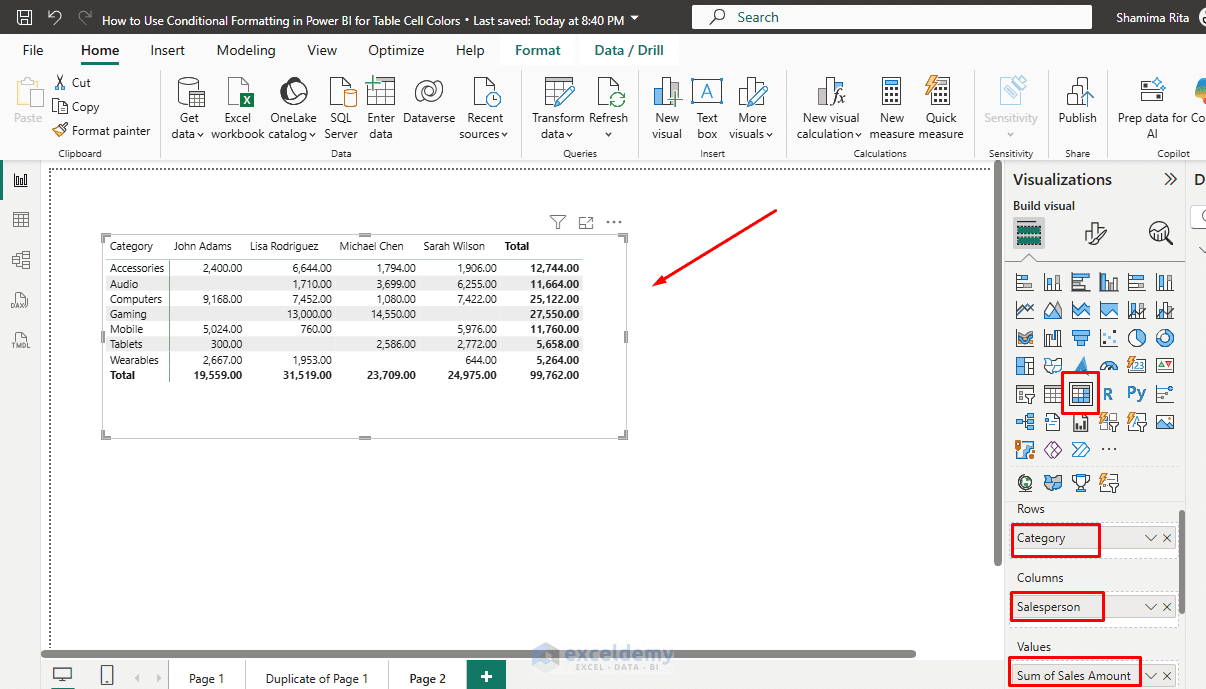1206x689 pixels.
Task: Add the ArcGIS map visual
Action: click(1025, 450)
